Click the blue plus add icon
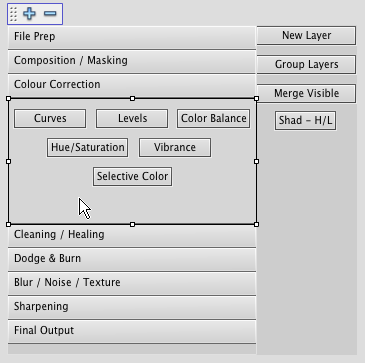Viewport: 365px width, 363px height. point(29,14)
